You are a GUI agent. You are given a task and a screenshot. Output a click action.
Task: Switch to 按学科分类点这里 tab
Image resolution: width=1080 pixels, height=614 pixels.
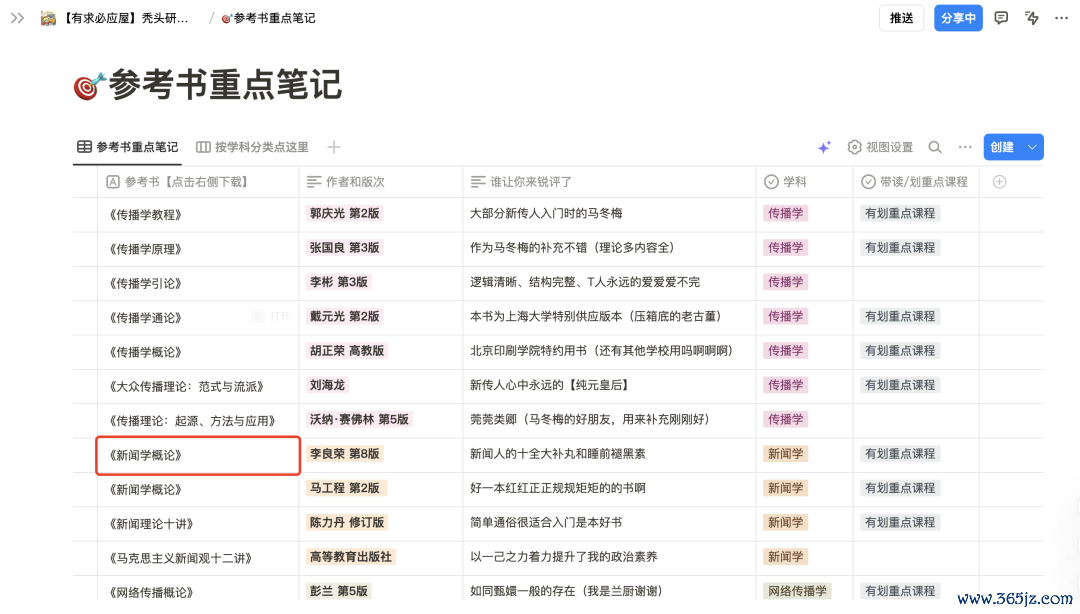coord(252,147)
